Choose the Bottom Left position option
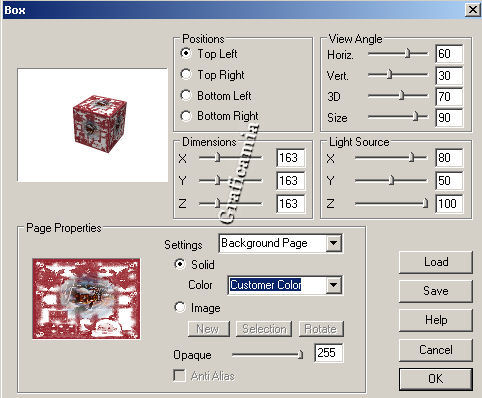The width and height of the screenshot is (482, 398). coord(186,96)
